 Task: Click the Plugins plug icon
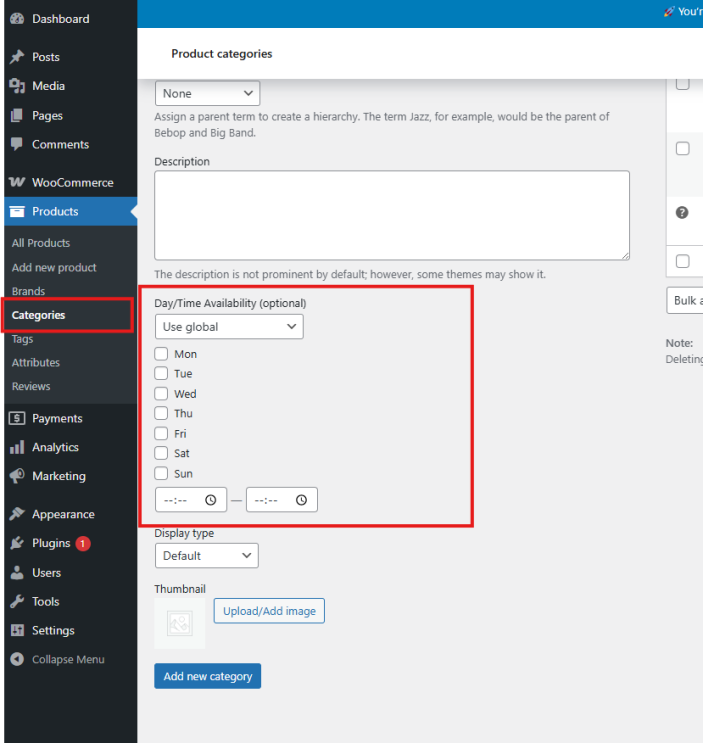pos(16,544)
